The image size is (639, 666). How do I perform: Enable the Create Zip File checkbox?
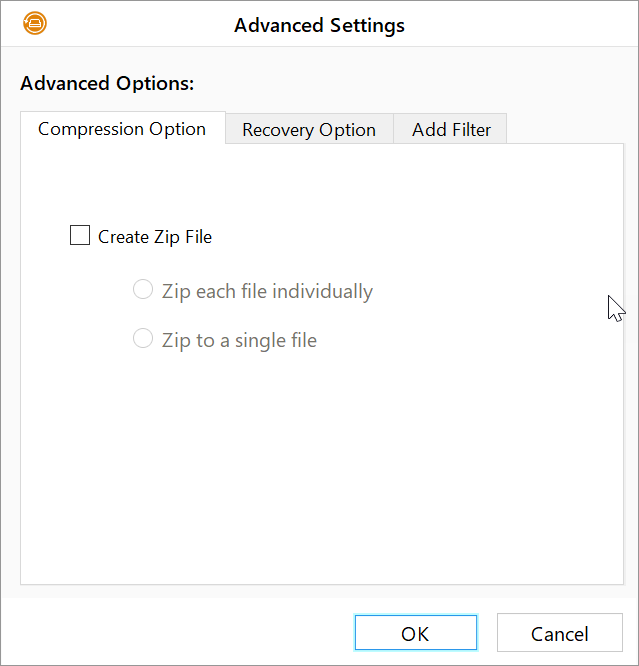pyautogui.click(x=80, y=235)
